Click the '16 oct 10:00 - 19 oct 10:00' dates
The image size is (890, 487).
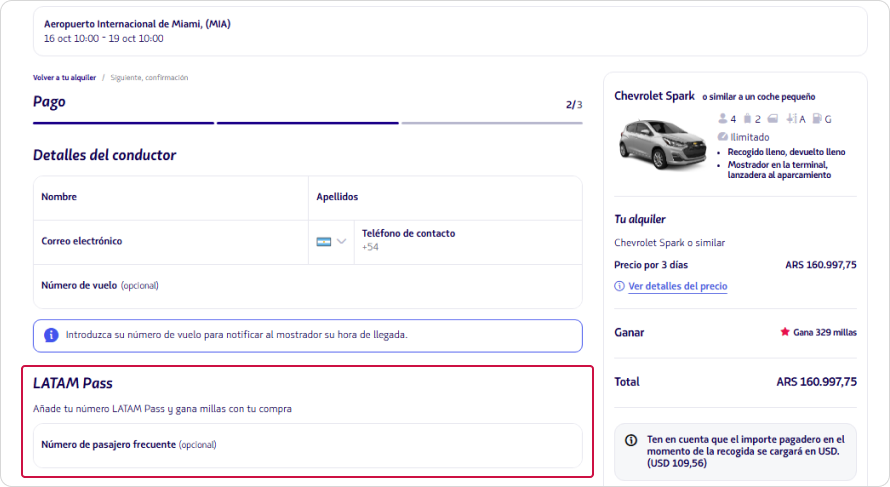pos(104,39)
